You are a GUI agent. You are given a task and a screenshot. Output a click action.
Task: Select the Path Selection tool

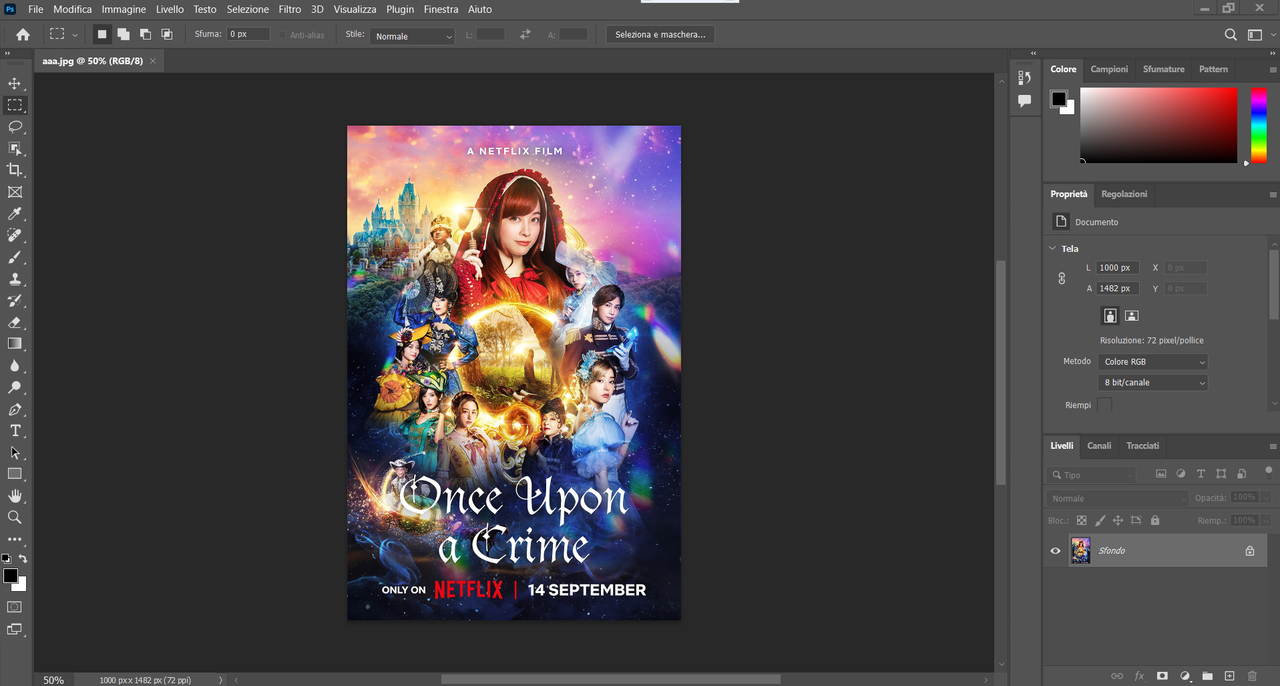(x=15, y=453)
